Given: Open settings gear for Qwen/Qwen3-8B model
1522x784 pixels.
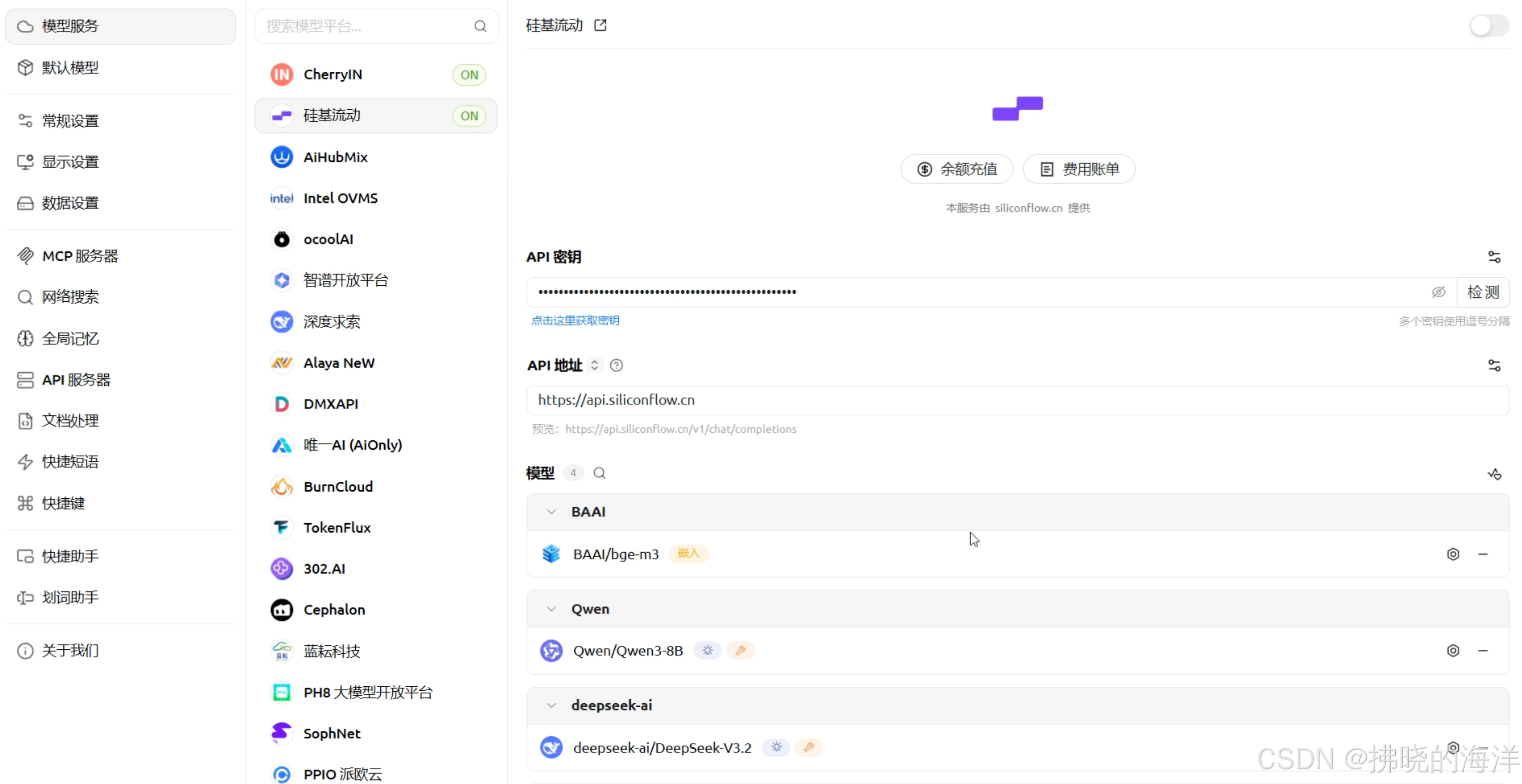Looking at the screenshot, I should pyautogui.click(x=1453, y=650).
